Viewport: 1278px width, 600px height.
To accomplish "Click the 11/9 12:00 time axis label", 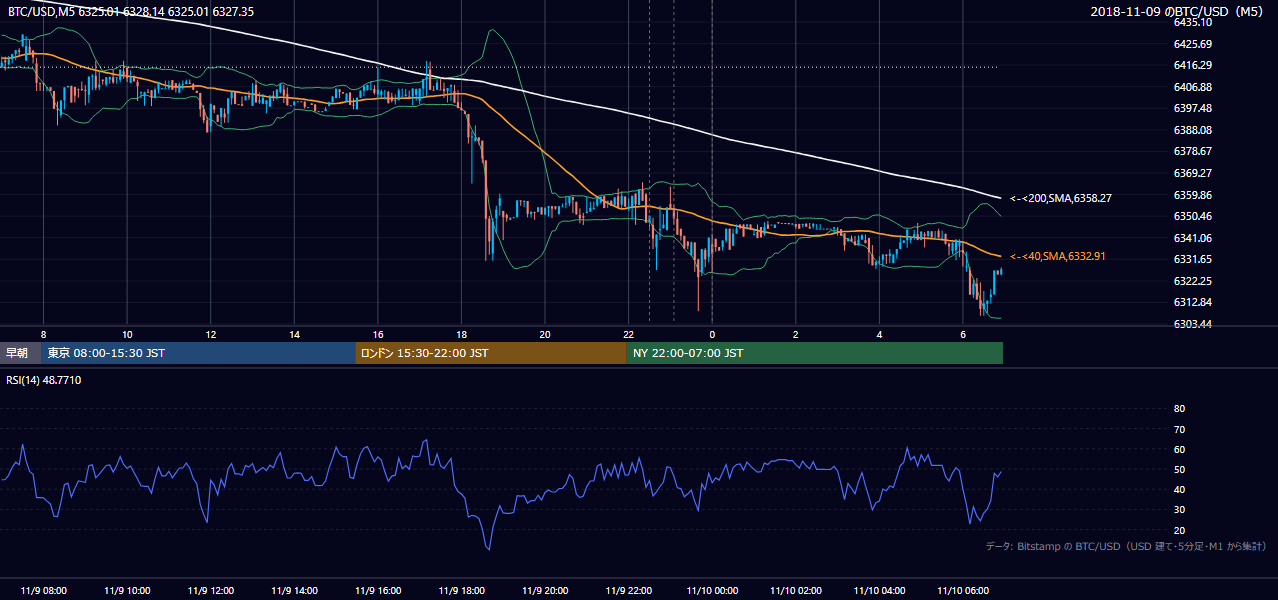I will click(x=210, y=591).
